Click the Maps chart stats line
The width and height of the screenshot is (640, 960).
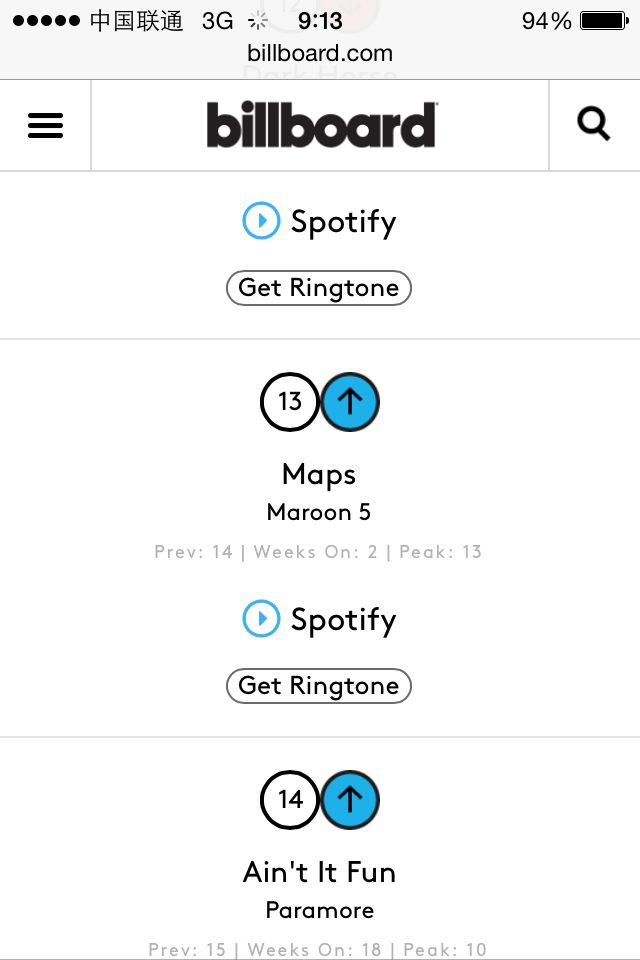pyautogui.click(x=318, y=552)
